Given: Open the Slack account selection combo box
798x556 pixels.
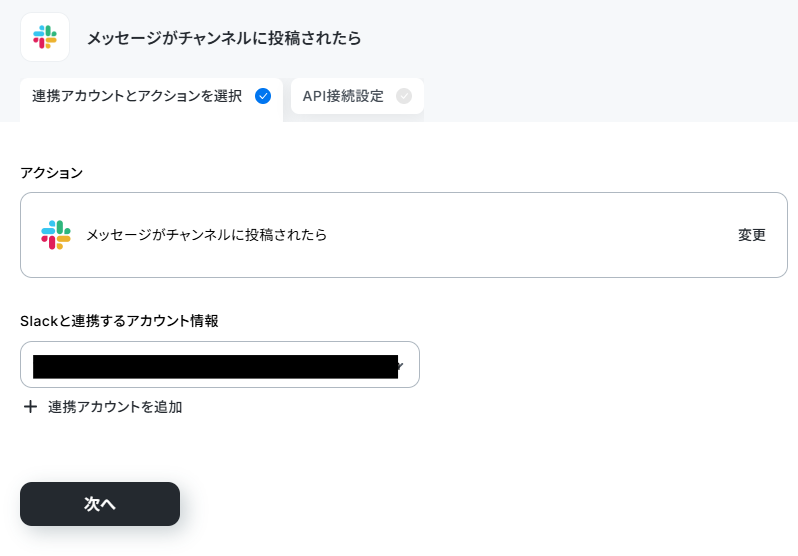Looking at the screenshot, I should point(220,365).
